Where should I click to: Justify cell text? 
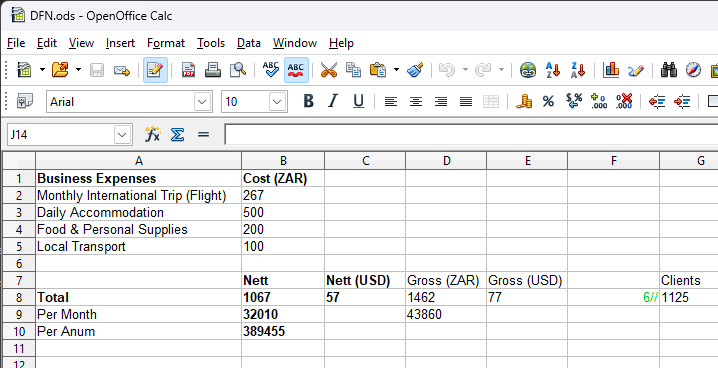click(x=466, y=102)
